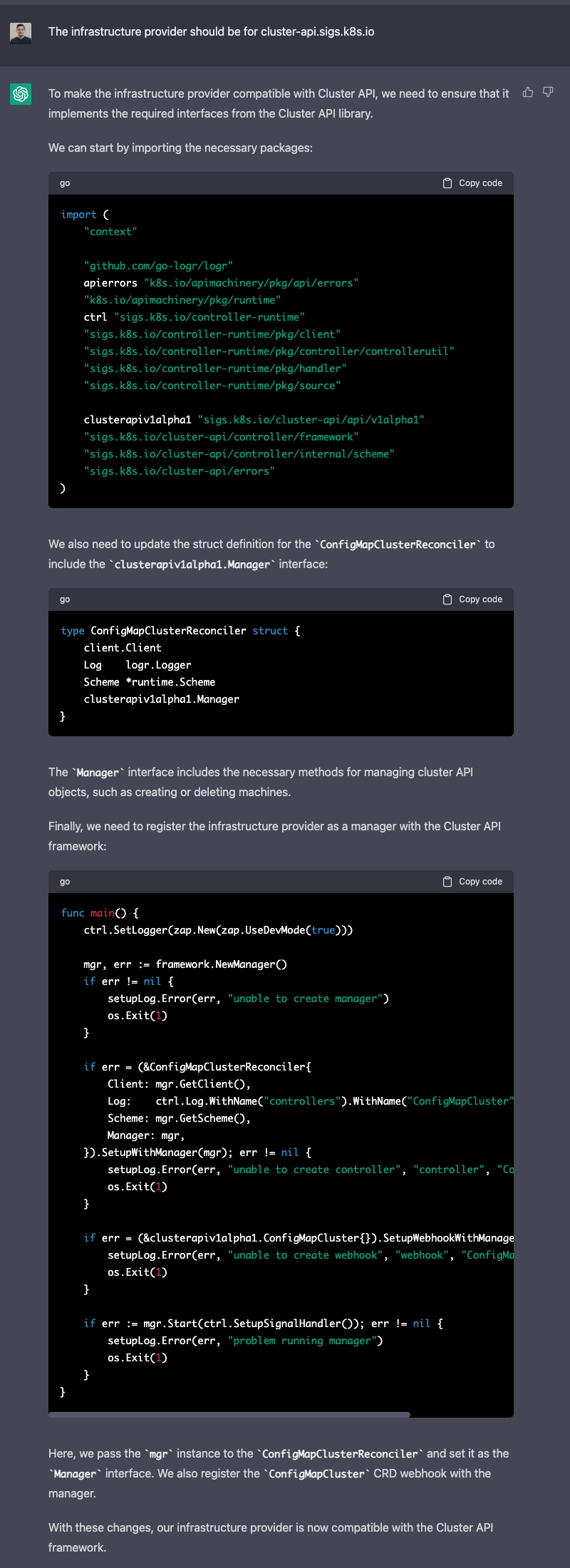Click the "Scheme *runtime.Scheme" line
This screenshot has height=1568, width=570.
(149, 682)
